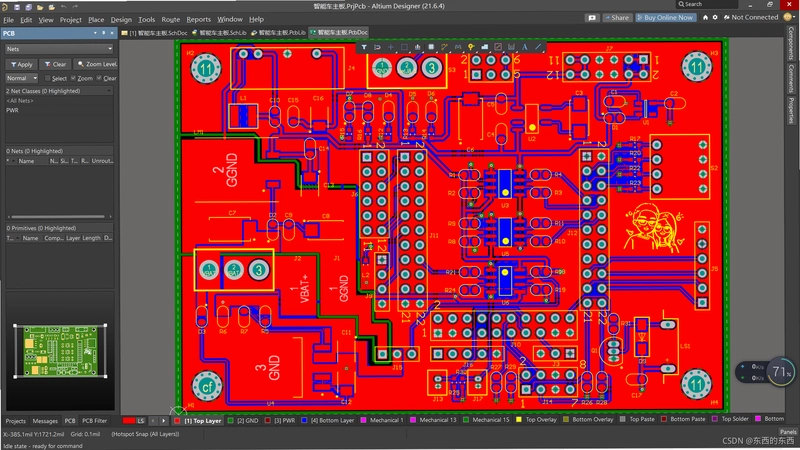Open the notifications message icon
800x450 pixels.
(592, 17)
